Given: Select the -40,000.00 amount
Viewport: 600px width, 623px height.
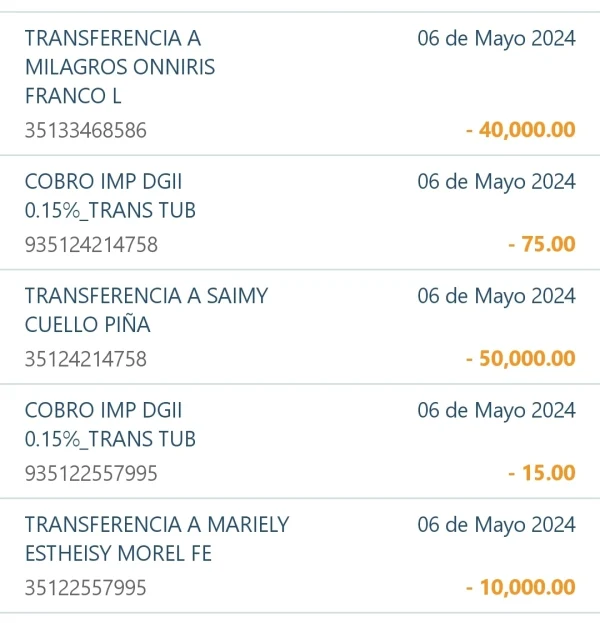Looking at the screenshot, I should (521, 130).
